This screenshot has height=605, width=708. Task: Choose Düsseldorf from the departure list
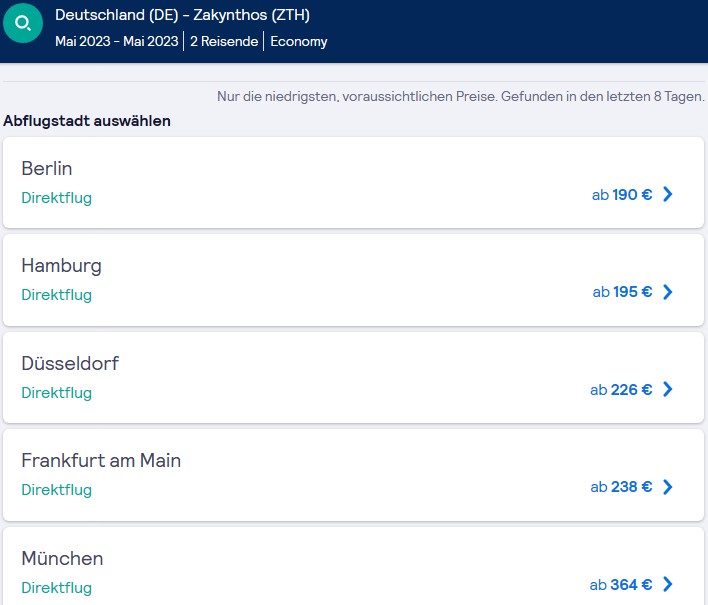click(x=353, y=377)
